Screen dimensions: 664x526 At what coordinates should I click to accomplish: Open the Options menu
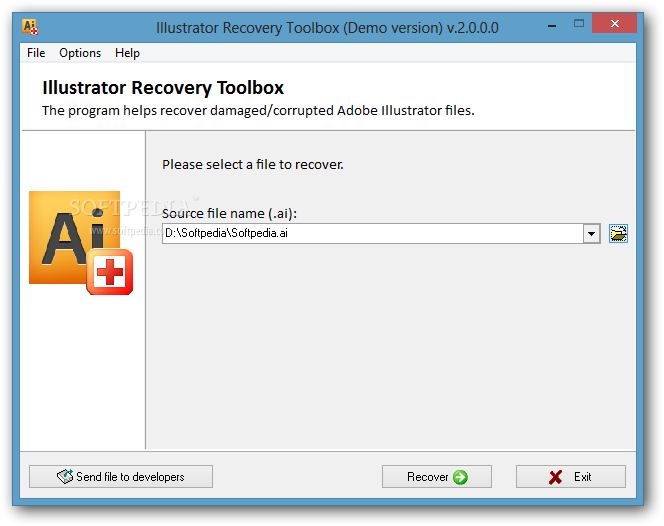[x=80, y=53]
